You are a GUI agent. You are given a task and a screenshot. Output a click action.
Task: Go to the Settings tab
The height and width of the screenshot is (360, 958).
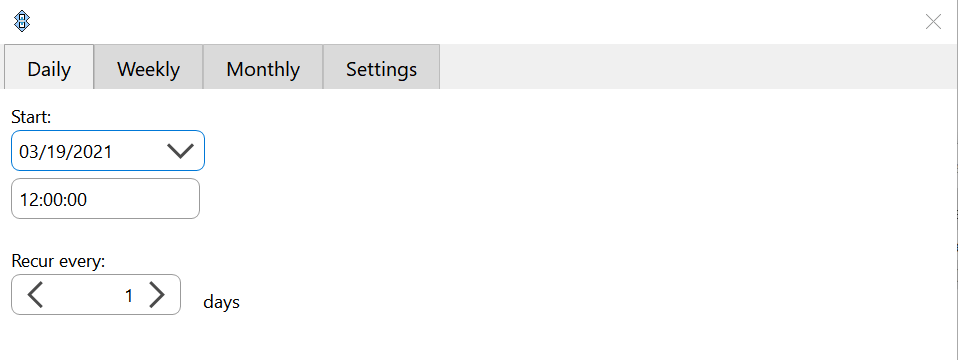click(x=381, y=67)
